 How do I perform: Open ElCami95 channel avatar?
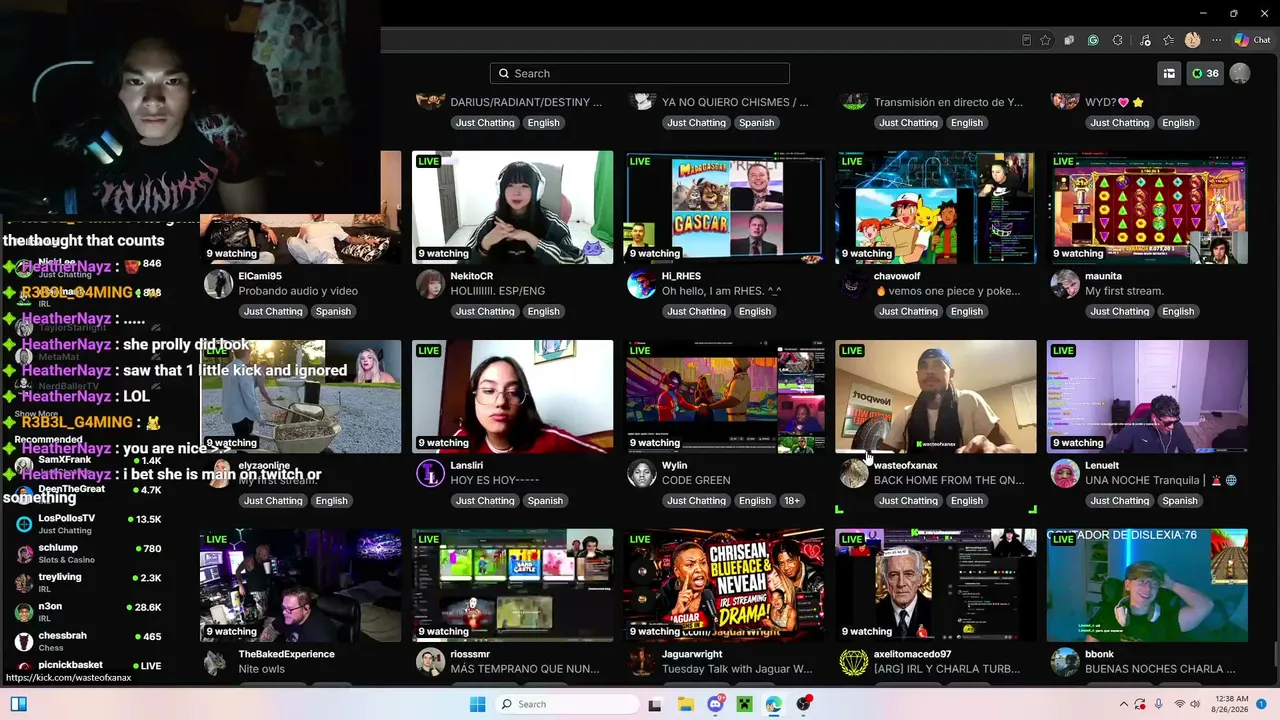click(218, 284)
